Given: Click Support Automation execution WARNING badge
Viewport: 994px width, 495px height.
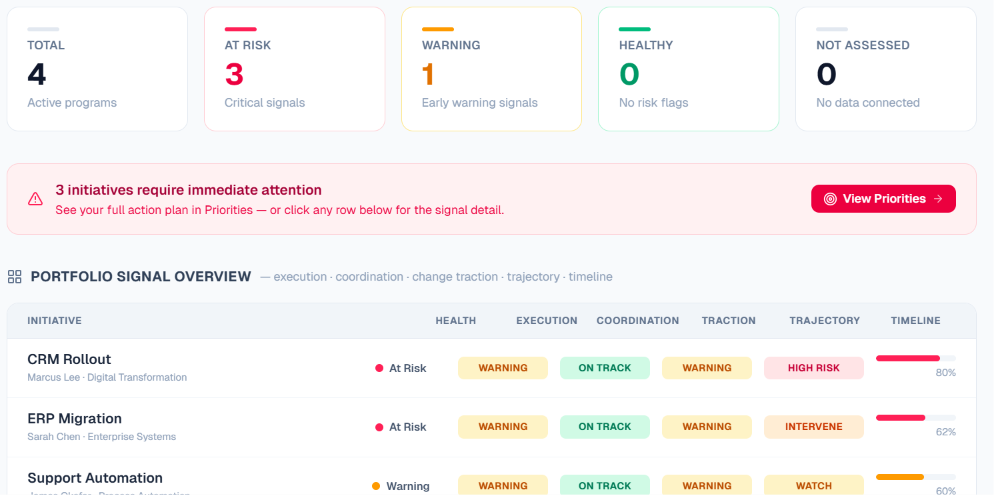Looking at the screenshot, I should click(503, 485).
